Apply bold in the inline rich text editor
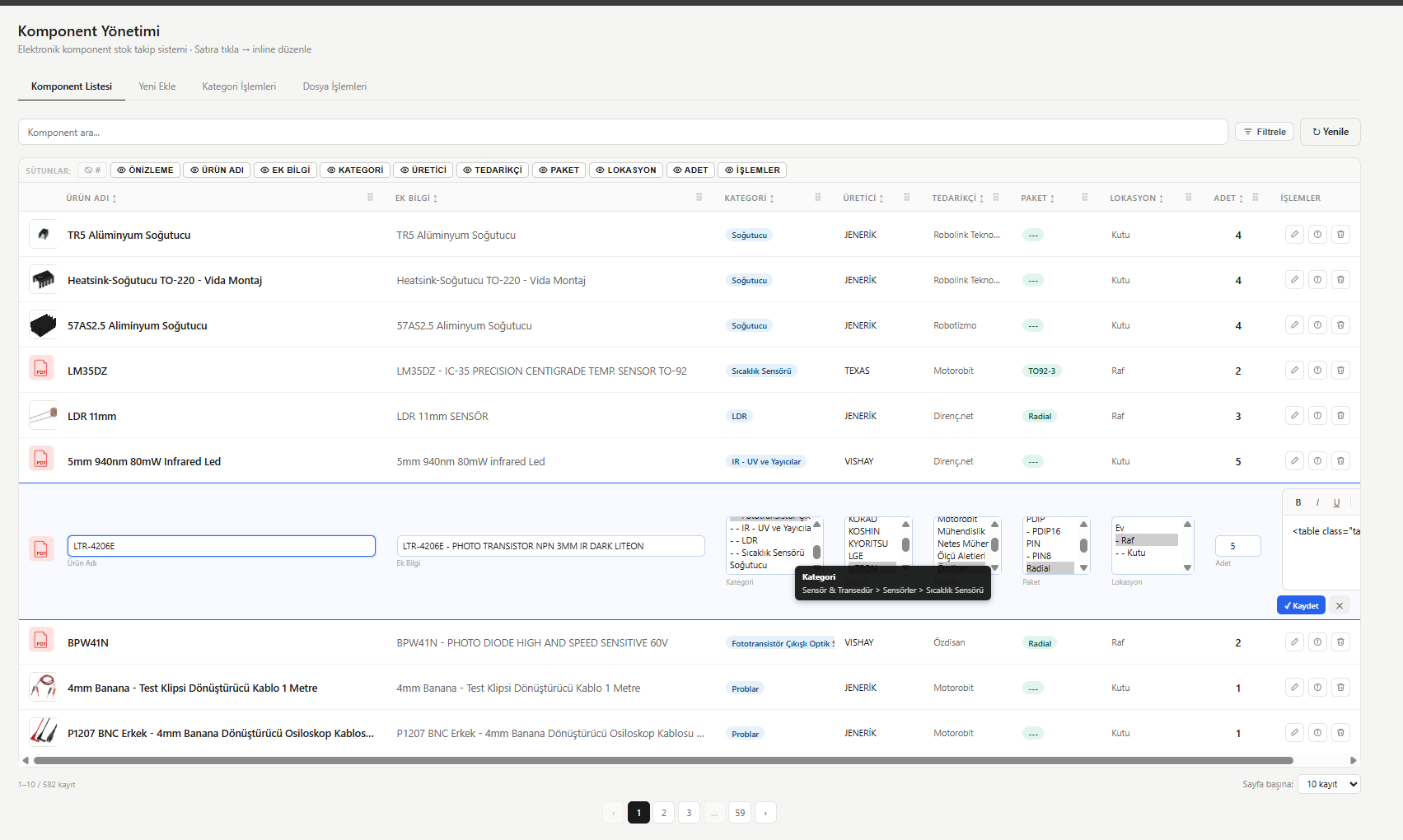Screen dimensions: 1403x840 tap(1298, 502)
